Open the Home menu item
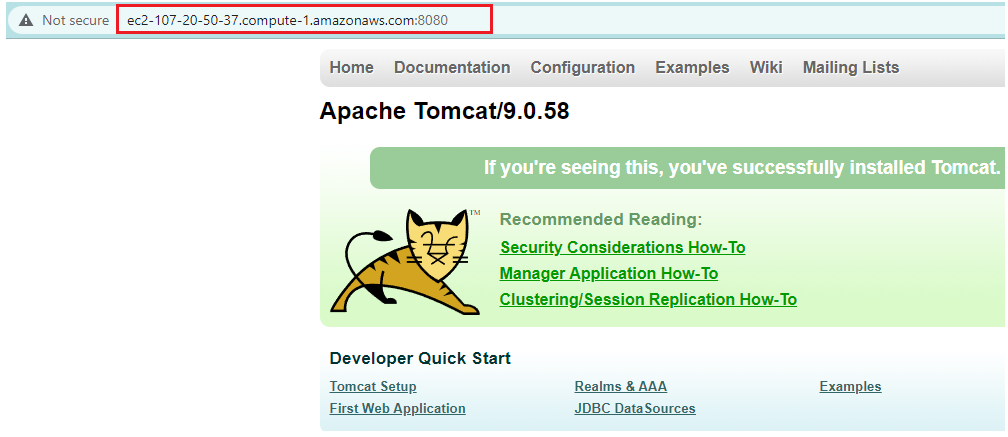The width and height of the screenshot is (1008, 437). tap(352, 67)
